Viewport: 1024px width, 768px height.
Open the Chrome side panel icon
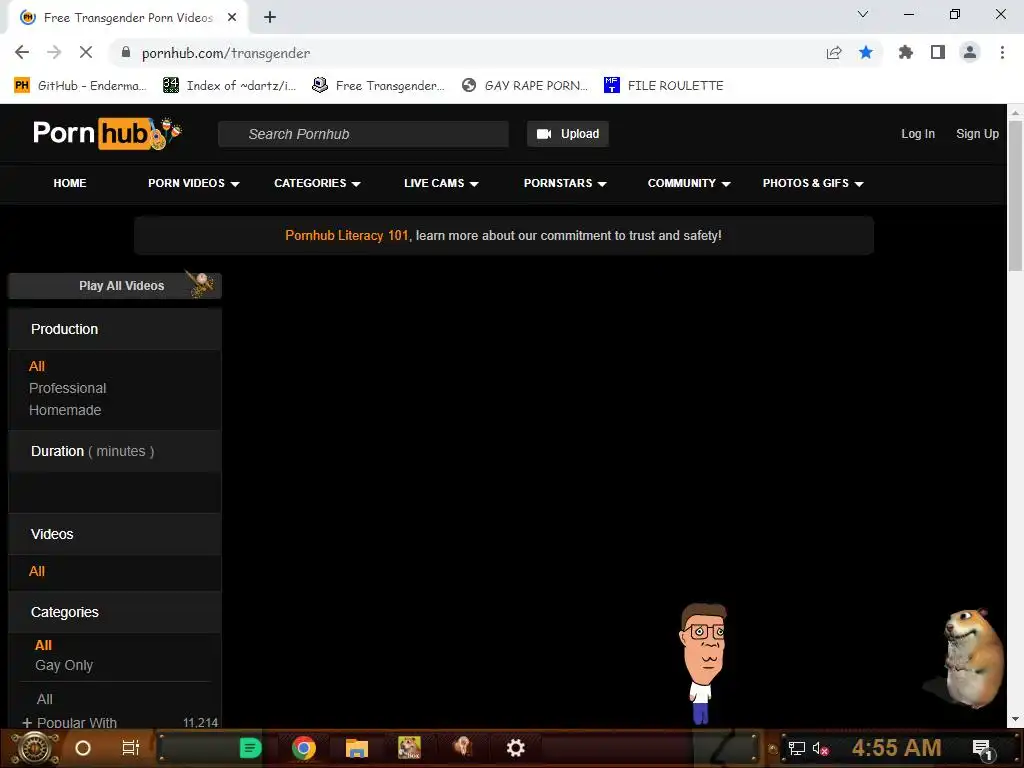[938, 52]
